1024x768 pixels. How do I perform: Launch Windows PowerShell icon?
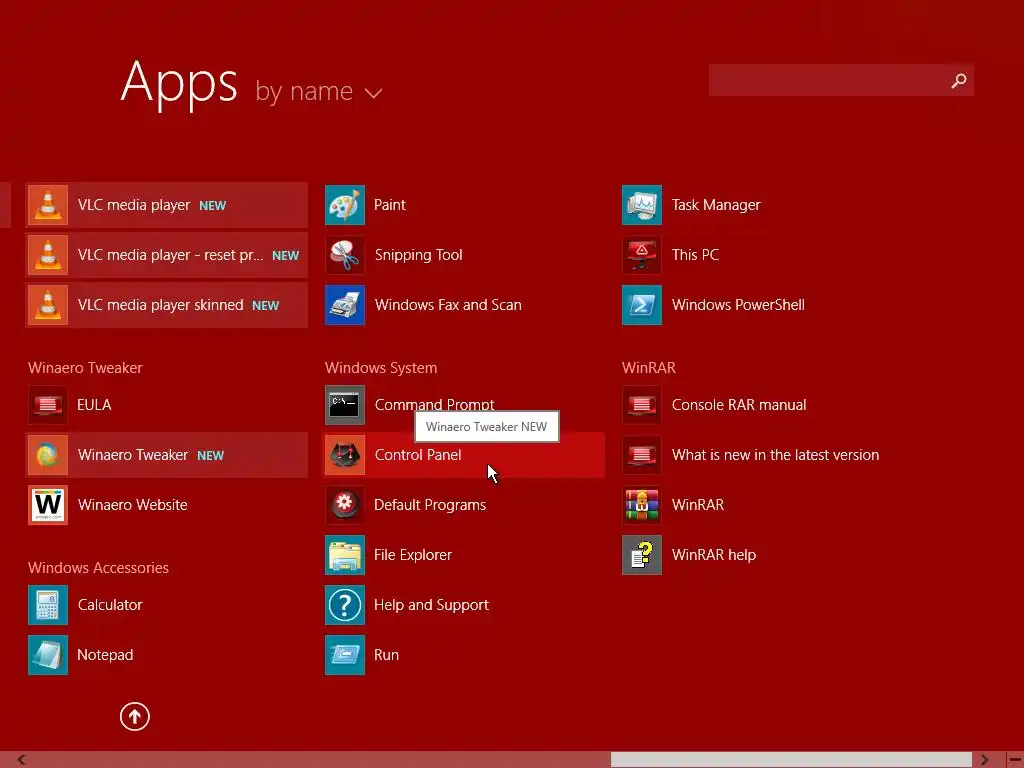(642, 305)
